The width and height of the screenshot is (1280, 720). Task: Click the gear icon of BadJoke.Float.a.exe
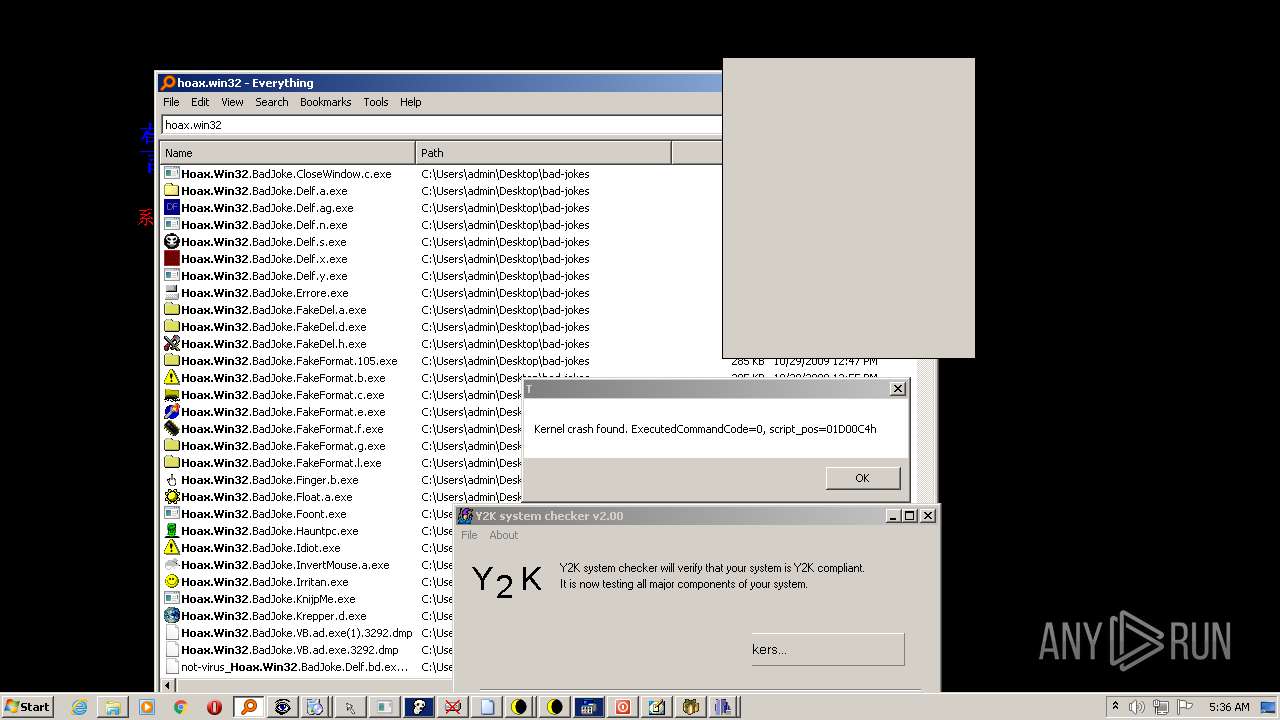click(x=171, y=497)
